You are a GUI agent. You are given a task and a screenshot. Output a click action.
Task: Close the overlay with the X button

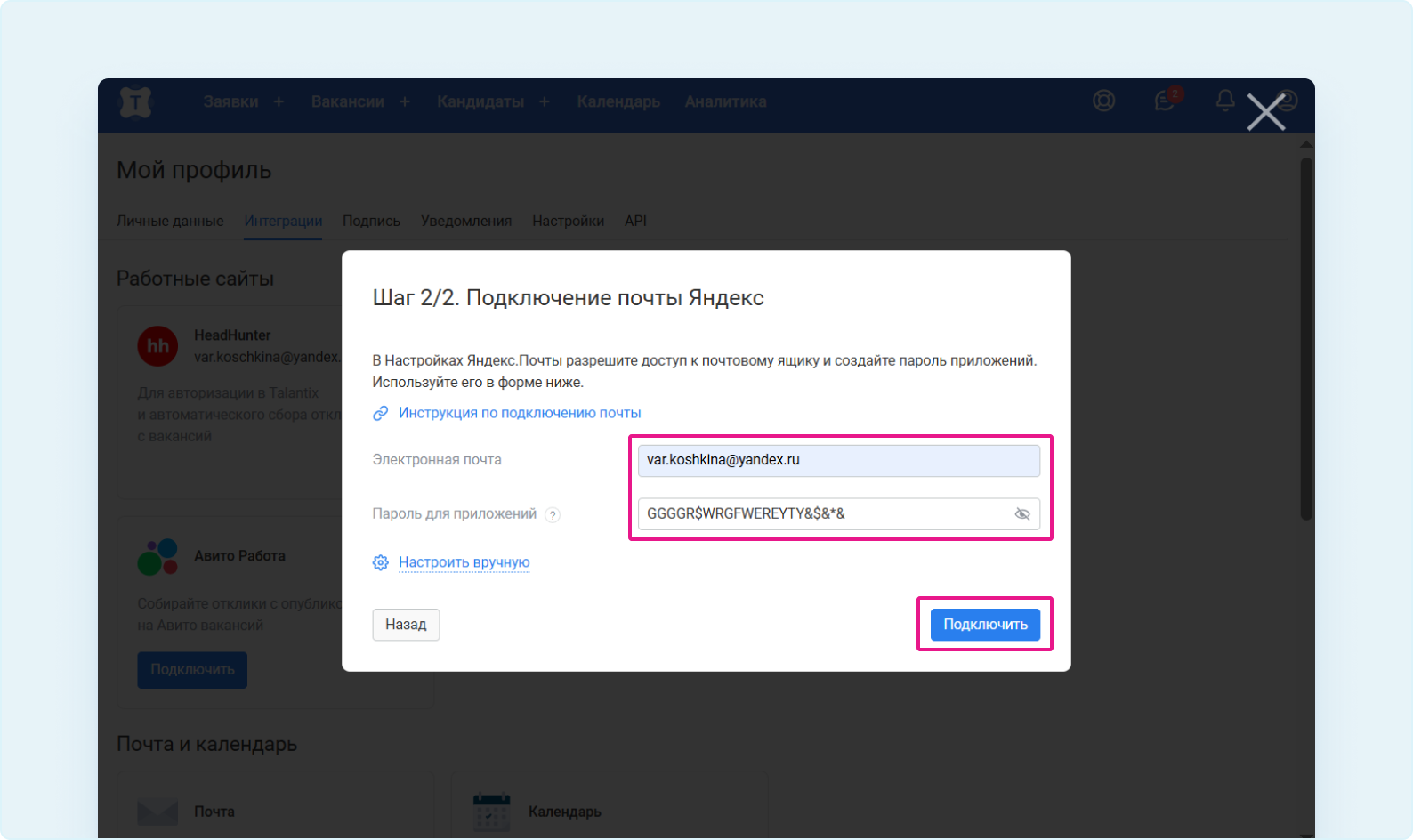pos(1265,112)
